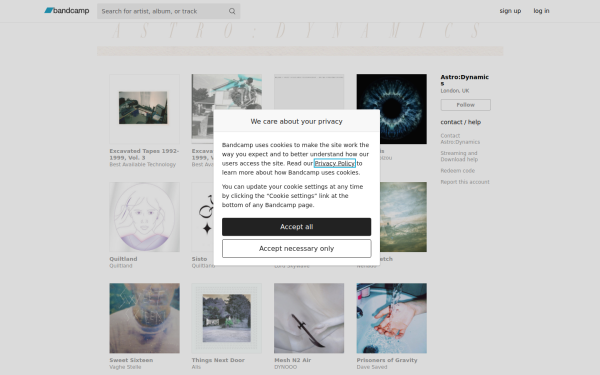Image resolution: width=600 pixels, height=375 pixels.
Task: Open the Quiltland album cover
Action: tap(144, 217)
